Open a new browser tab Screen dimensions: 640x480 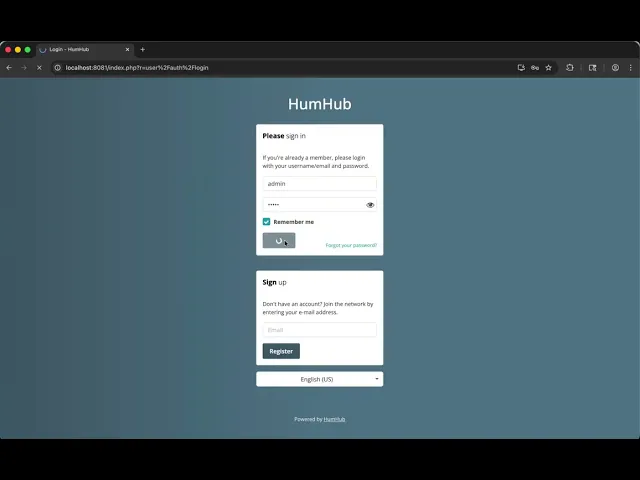142,49
